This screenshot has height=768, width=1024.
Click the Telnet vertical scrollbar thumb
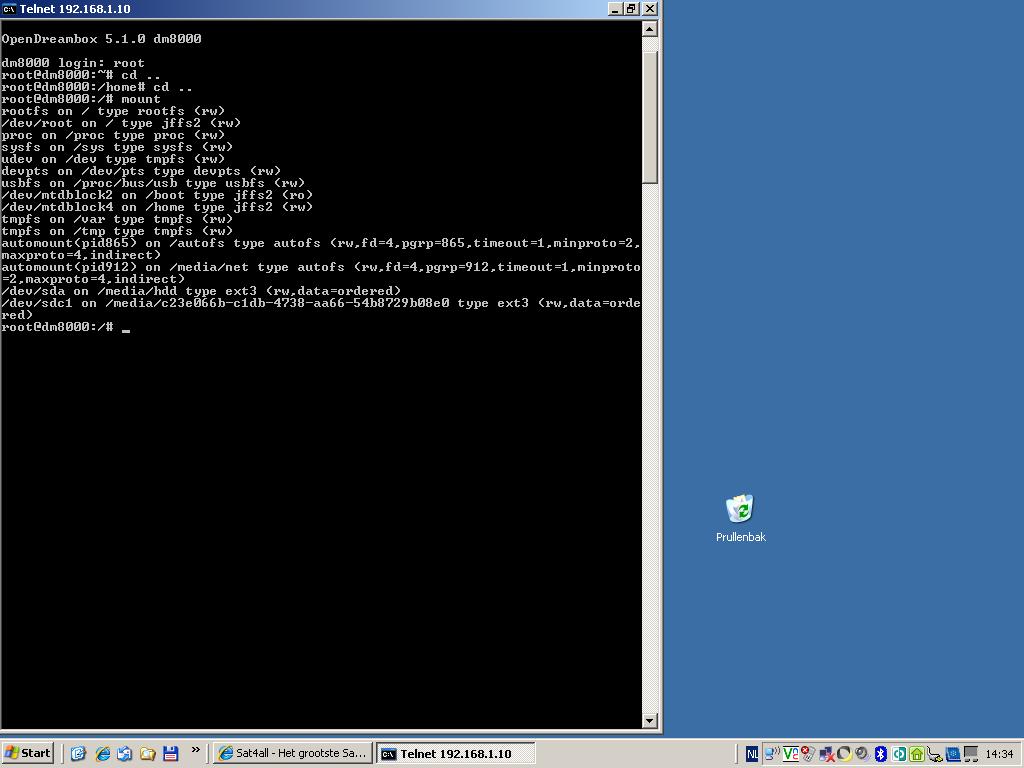pos(650,118)
